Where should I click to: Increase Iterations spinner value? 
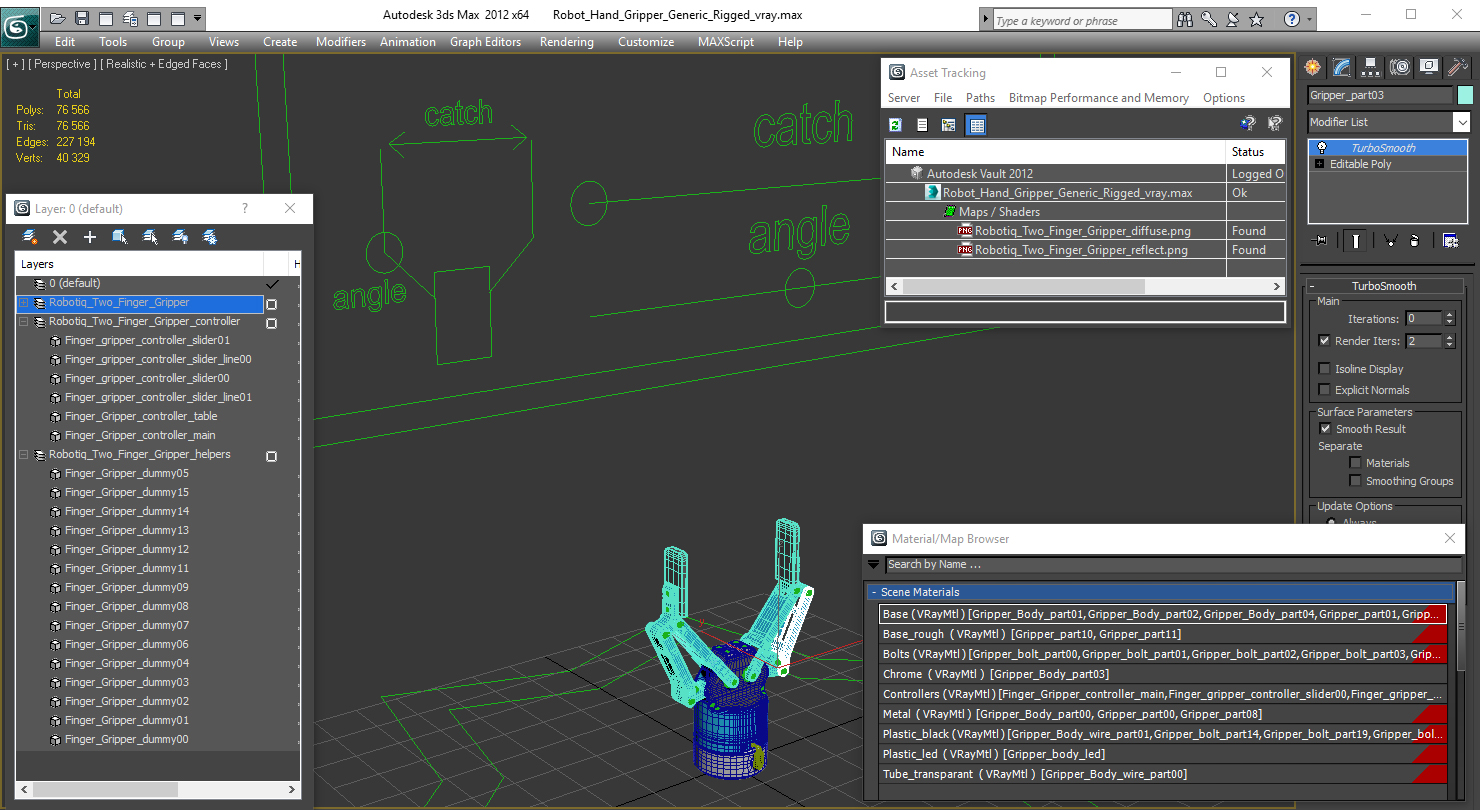(x=1450, y=315)
